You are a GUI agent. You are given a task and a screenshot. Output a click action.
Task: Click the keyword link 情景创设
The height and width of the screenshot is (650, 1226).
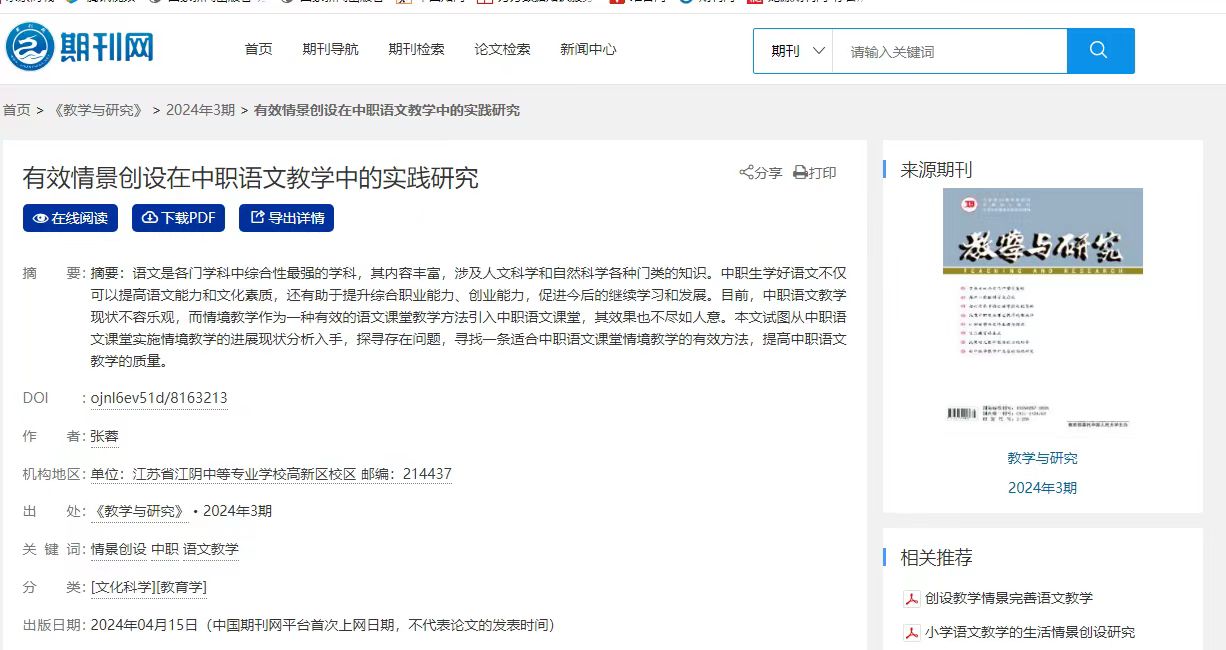118,549
